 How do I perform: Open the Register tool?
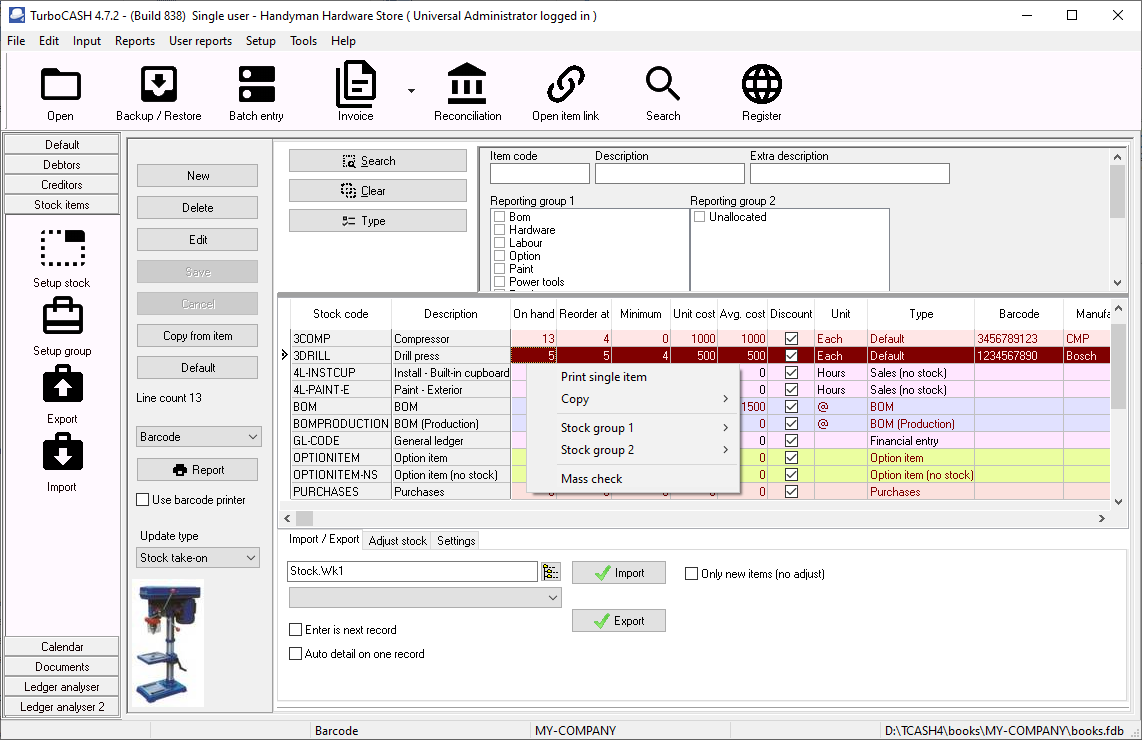click(x=761, y=90)
